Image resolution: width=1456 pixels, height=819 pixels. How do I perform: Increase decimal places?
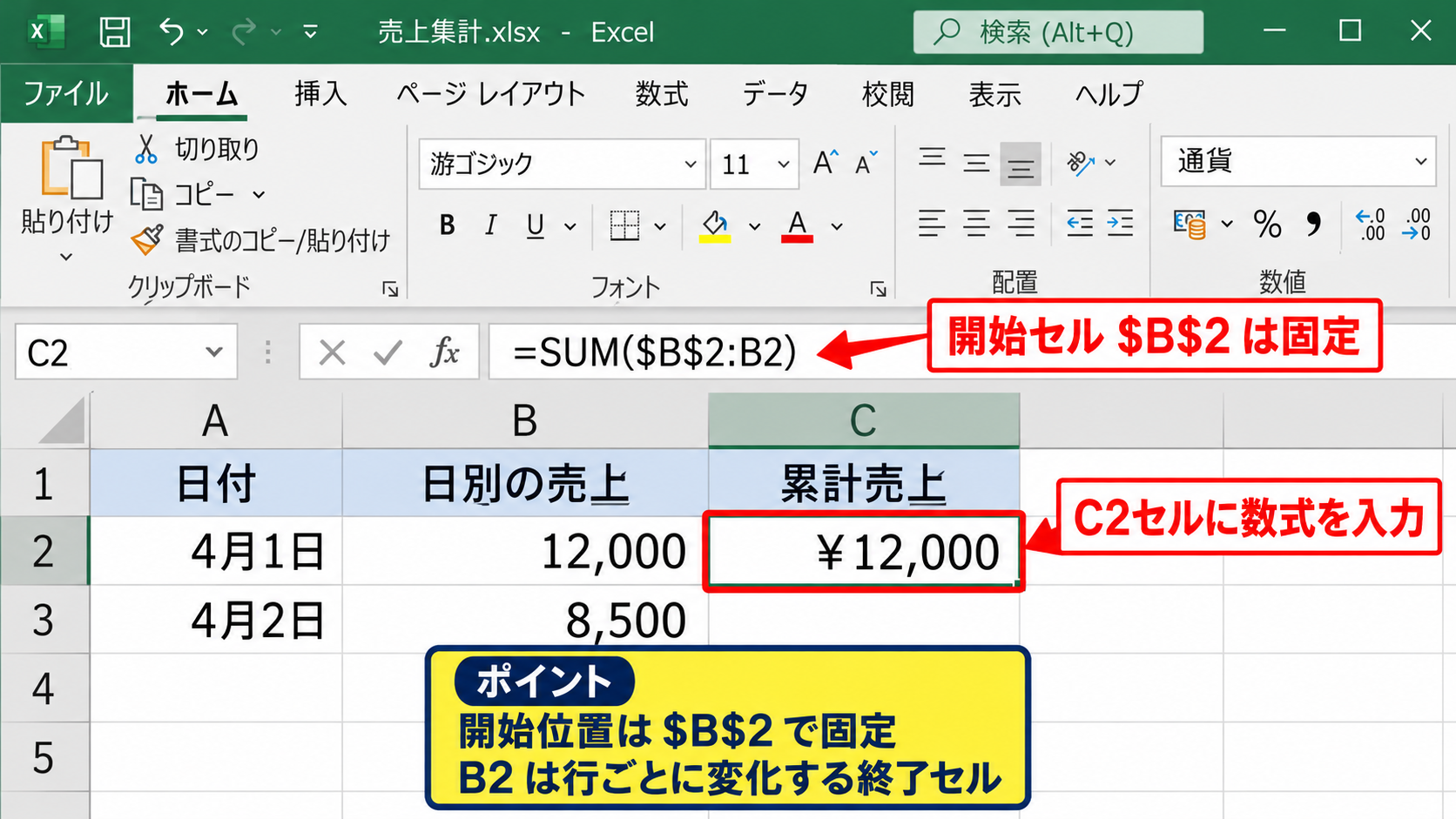[x=1371, y=224]
